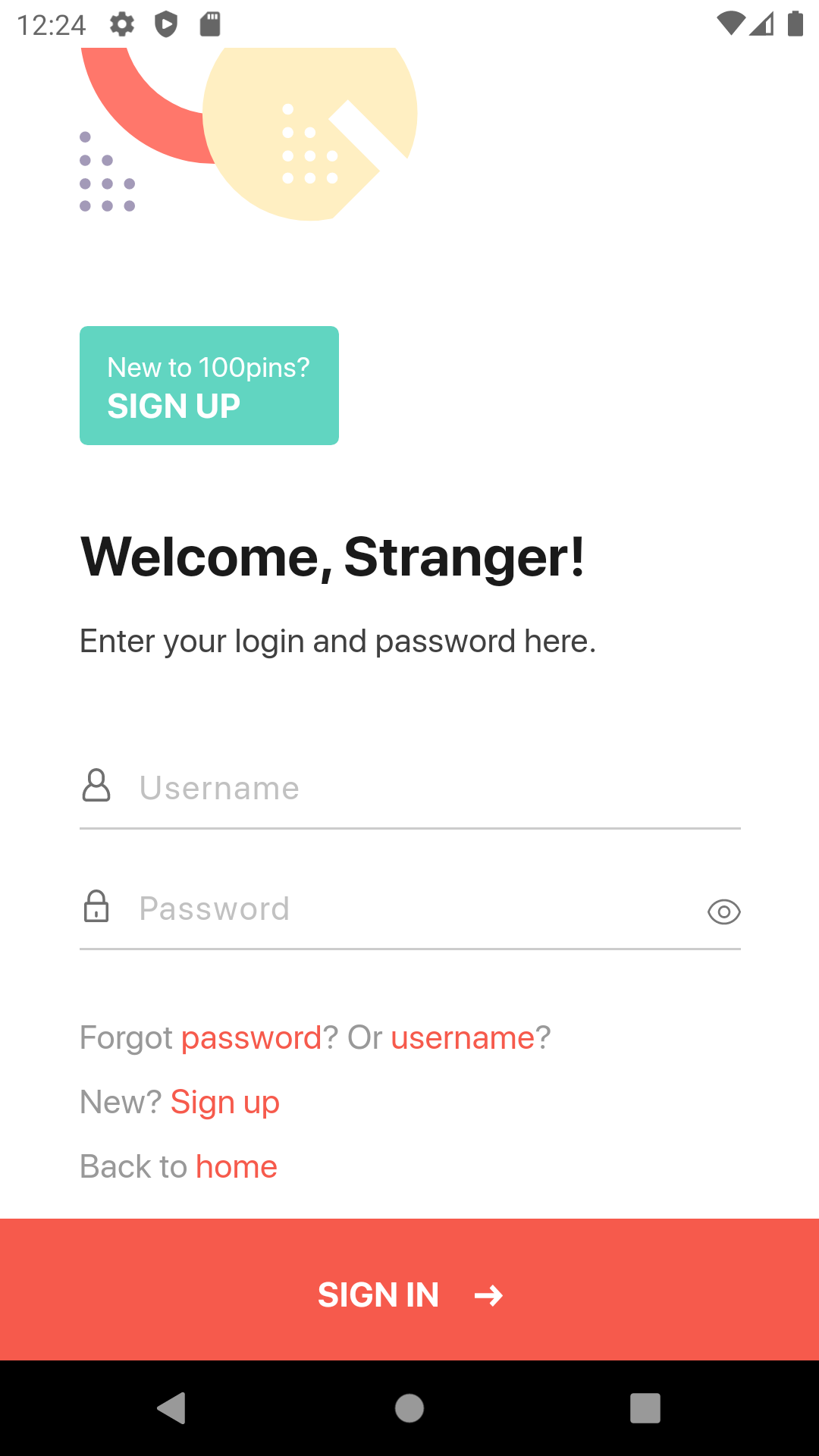819x1456 pixels.
Task: Tap the SD card icon in status bar
Action: point(210,25)
